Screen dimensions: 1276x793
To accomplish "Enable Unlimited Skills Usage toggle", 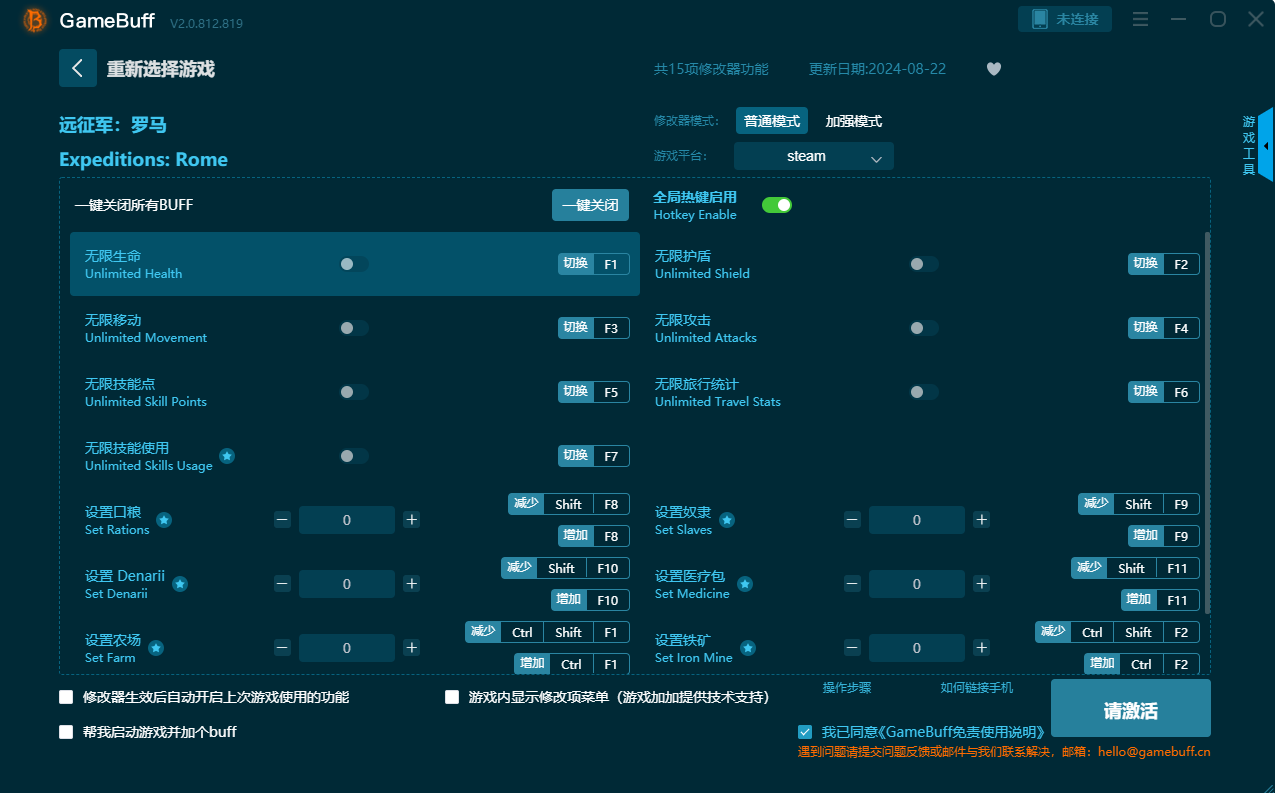I will [x=354, y=456].
